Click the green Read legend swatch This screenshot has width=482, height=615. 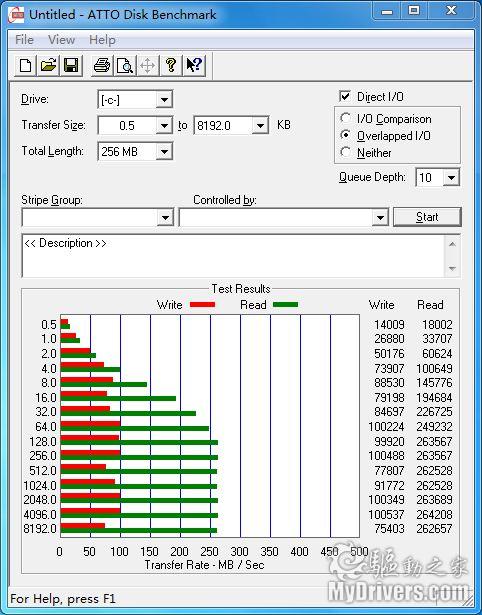click(286, 304)
